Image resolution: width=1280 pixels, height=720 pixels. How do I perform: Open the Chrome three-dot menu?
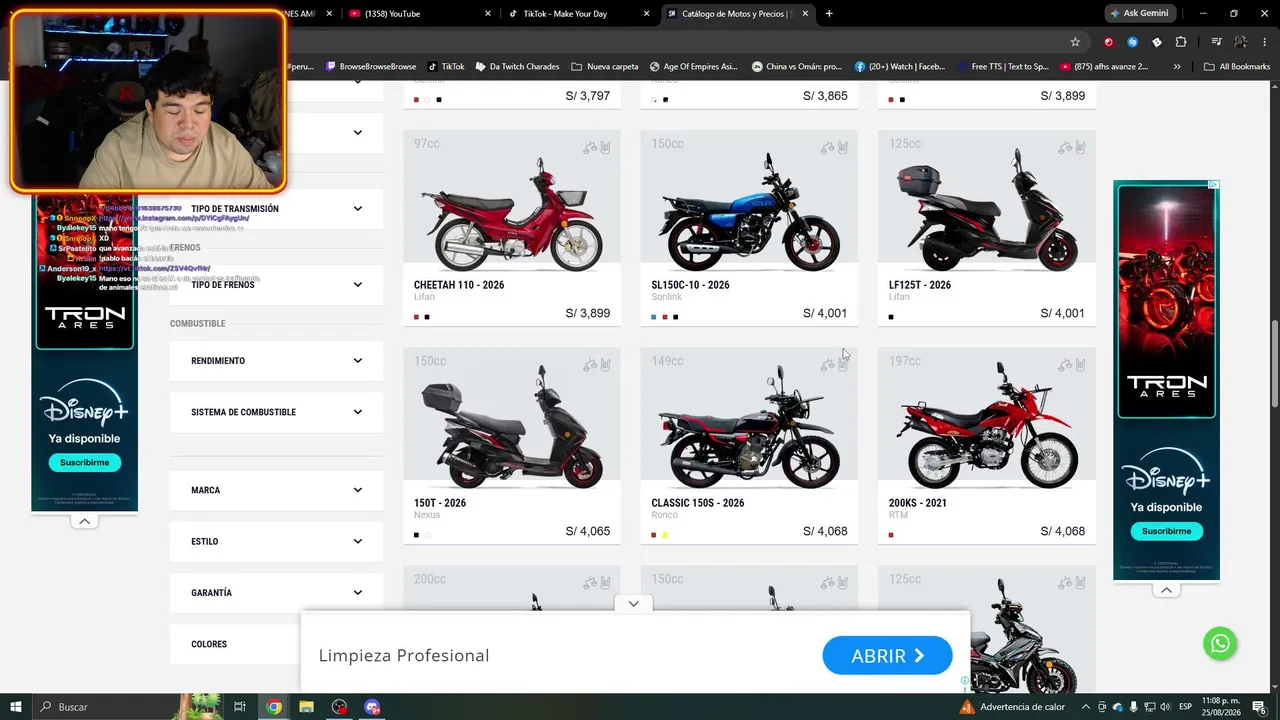[x=1263, y=42]
